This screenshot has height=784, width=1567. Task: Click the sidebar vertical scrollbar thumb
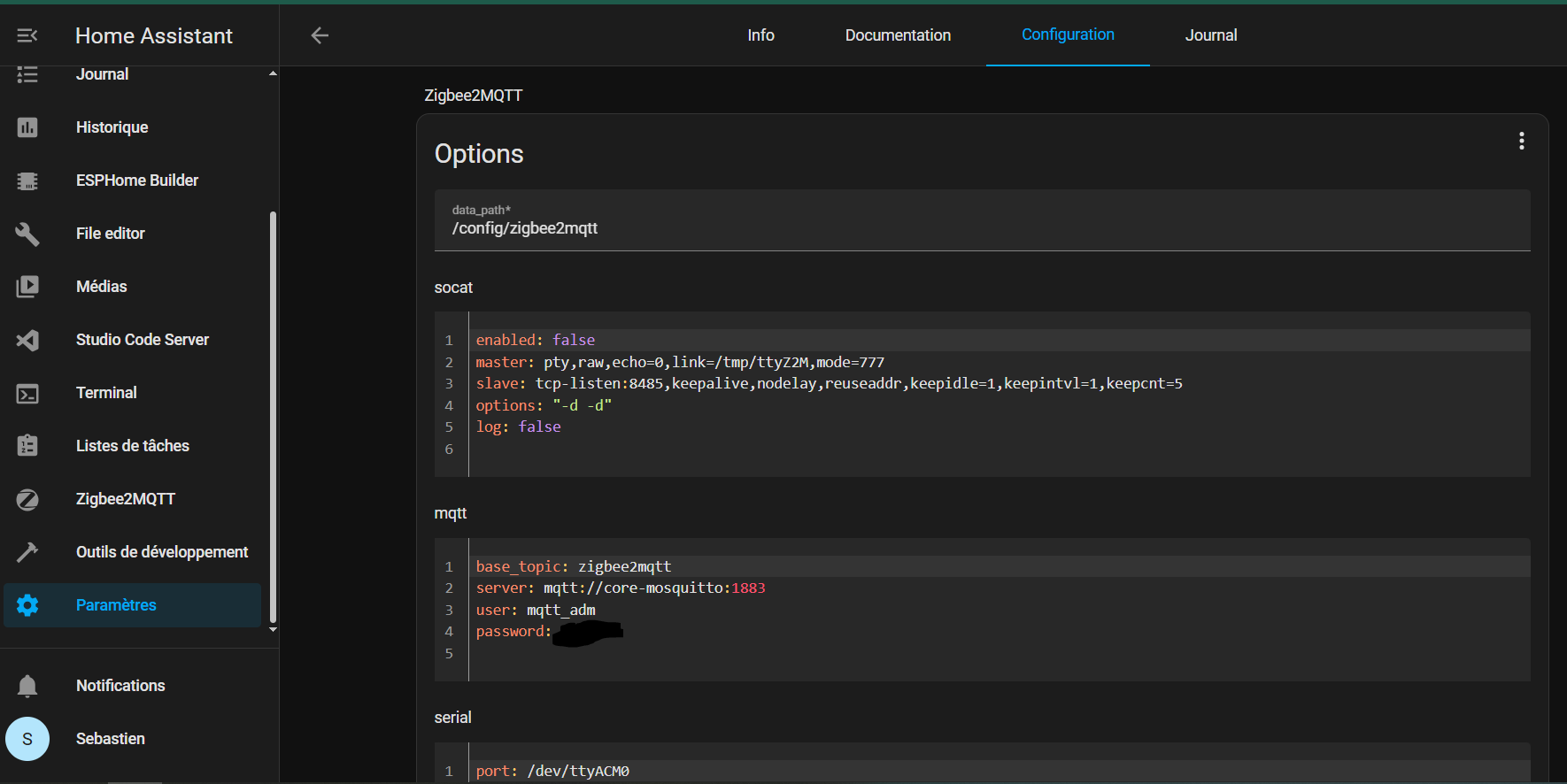coord(273,417)
